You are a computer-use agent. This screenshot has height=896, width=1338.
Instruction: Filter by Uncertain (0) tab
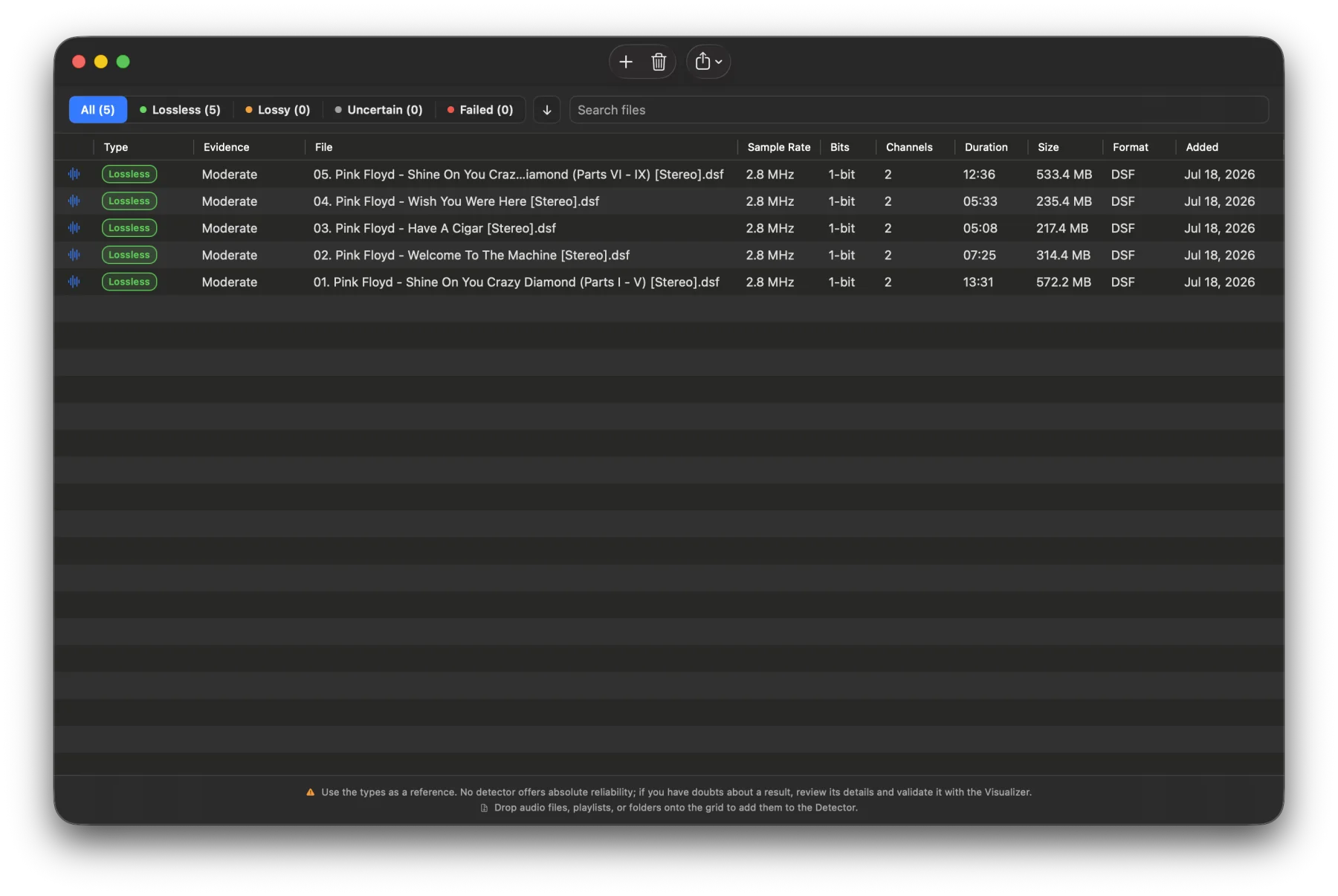(378, 110)
